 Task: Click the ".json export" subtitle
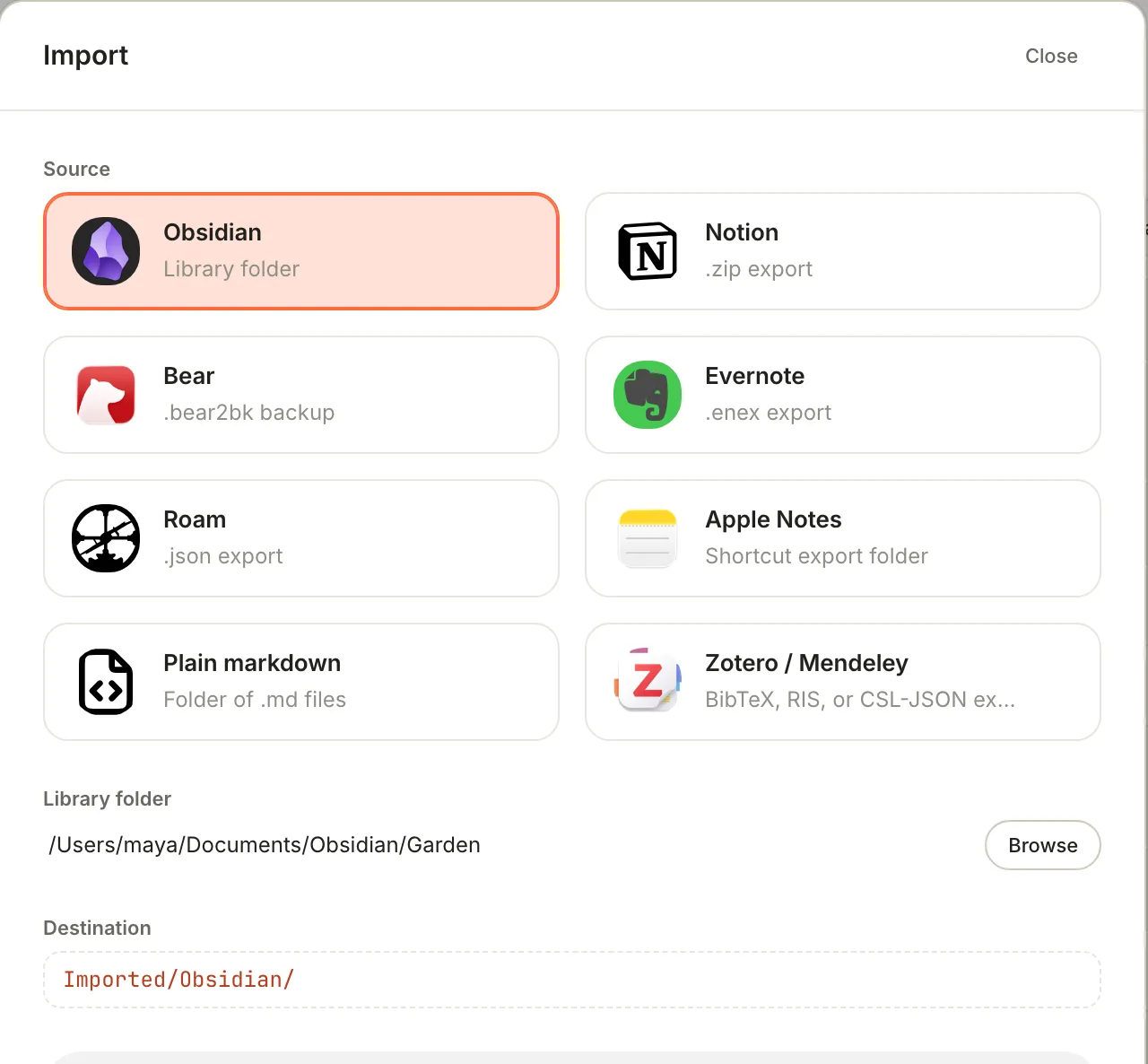(x=223, y=556)
